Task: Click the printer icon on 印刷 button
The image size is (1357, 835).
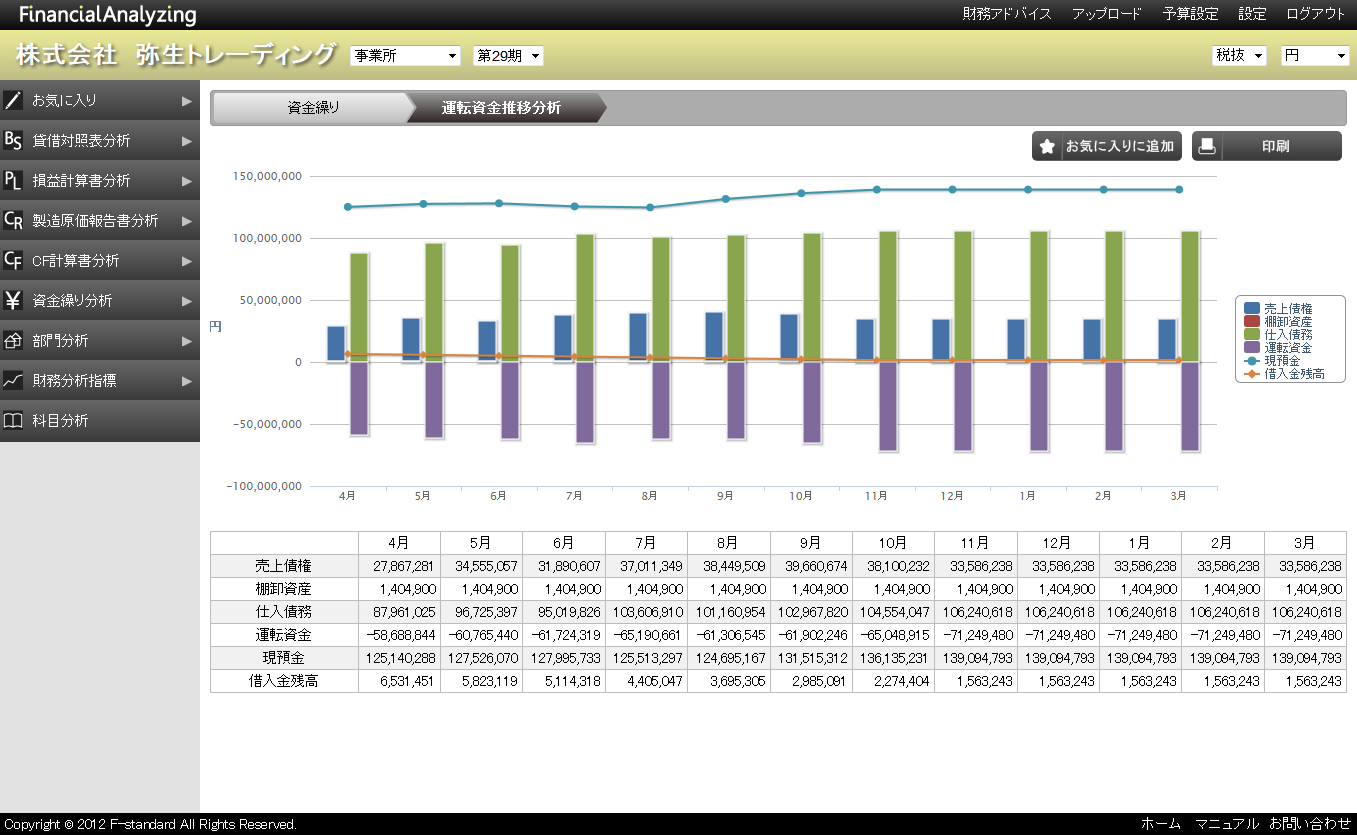Action: pos(1207,146)
